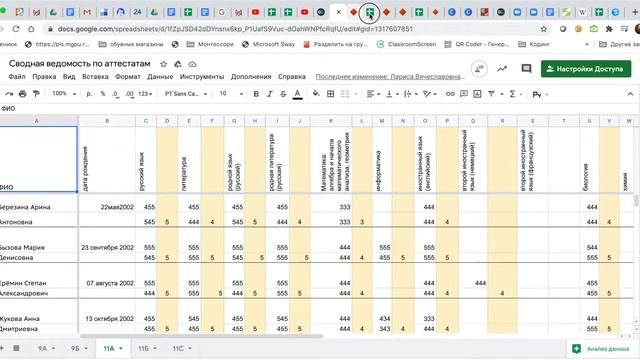Reload the browser page
The image size is (640, 360).
(x=16, y=29)
